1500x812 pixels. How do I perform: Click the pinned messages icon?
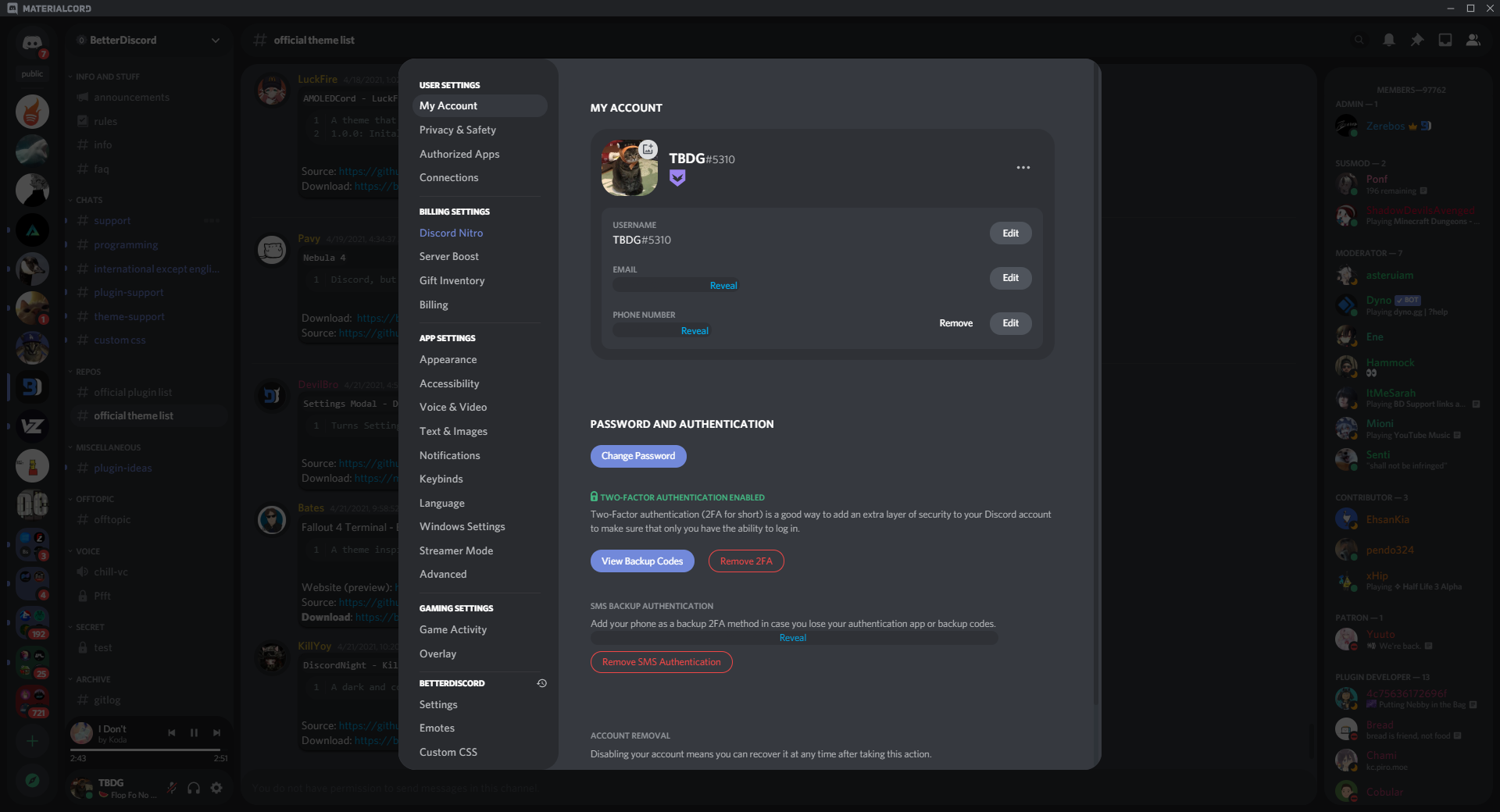1416,40
